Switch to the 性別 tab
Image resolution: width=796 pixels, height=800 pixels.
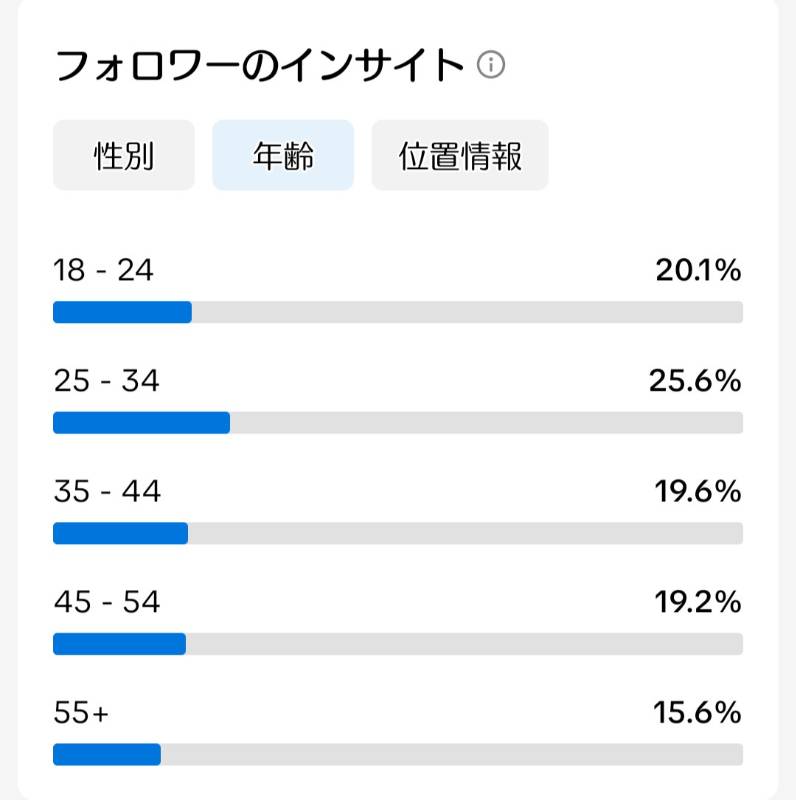(x=124, y=155)
